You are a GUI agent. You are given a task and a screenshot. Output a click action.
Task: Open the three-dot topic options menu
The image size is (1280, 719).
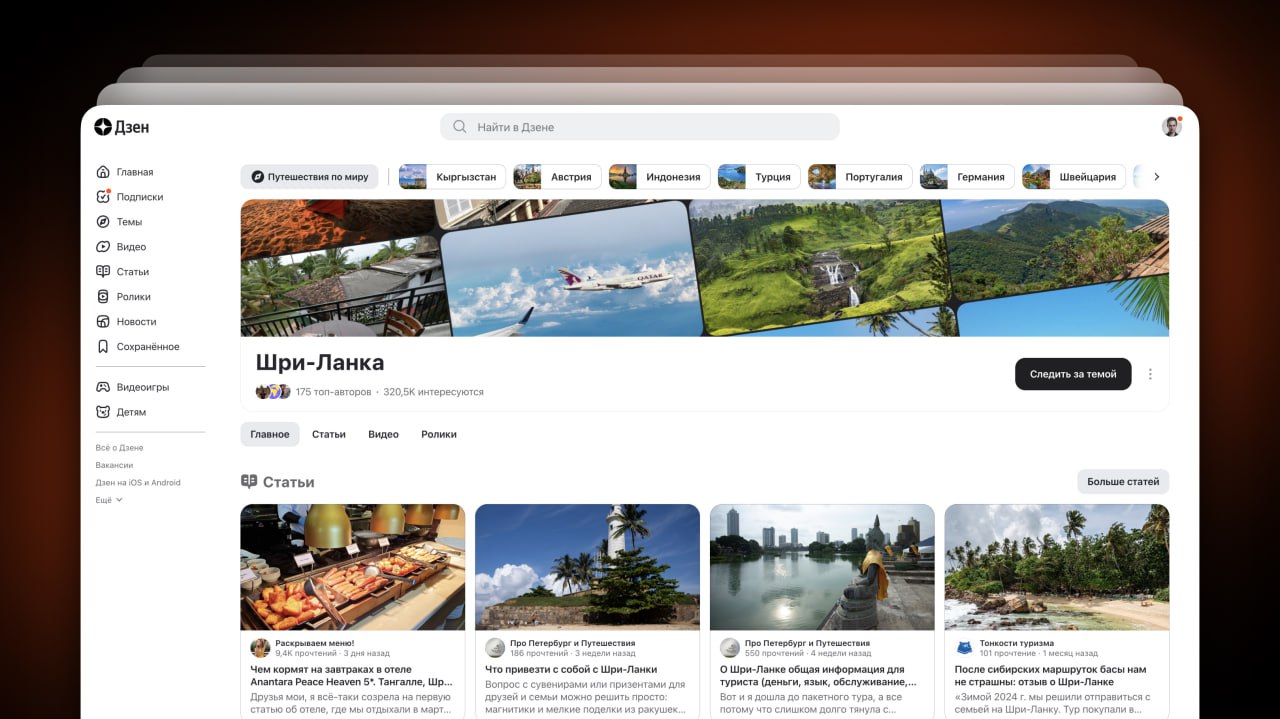[x=1150, y=374]
